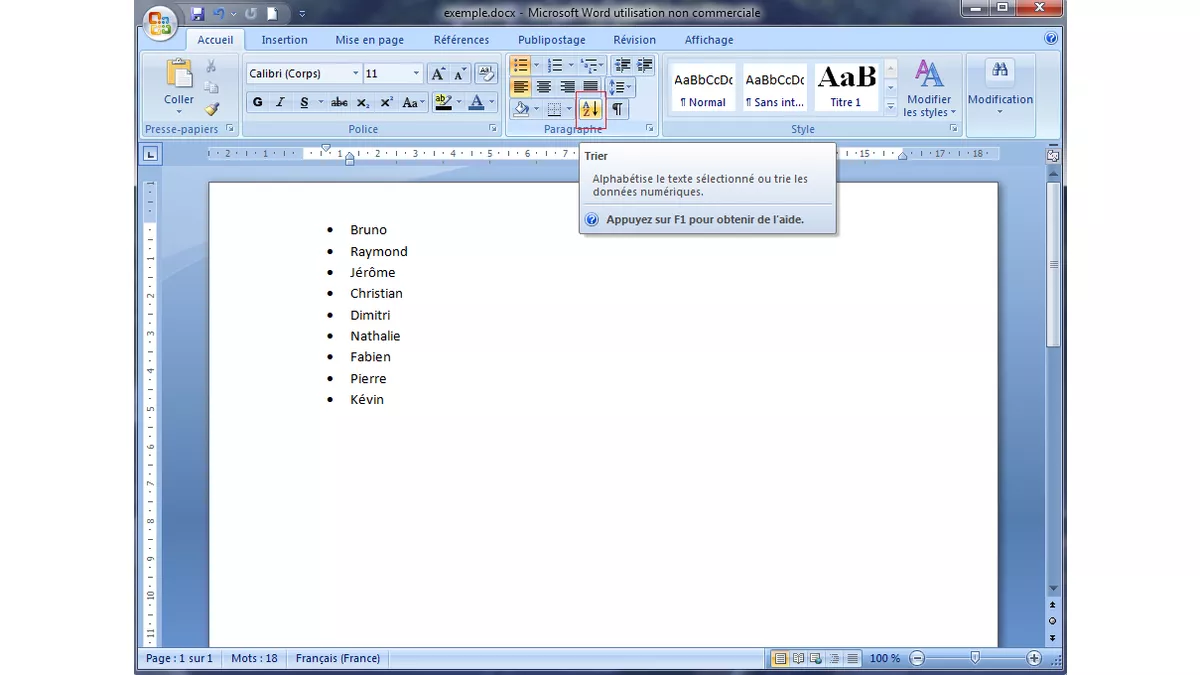Image resolution: width=1200 pixels, height=675 pixels.
Task: Open the font size dropdown
Action: click(415, 72)
